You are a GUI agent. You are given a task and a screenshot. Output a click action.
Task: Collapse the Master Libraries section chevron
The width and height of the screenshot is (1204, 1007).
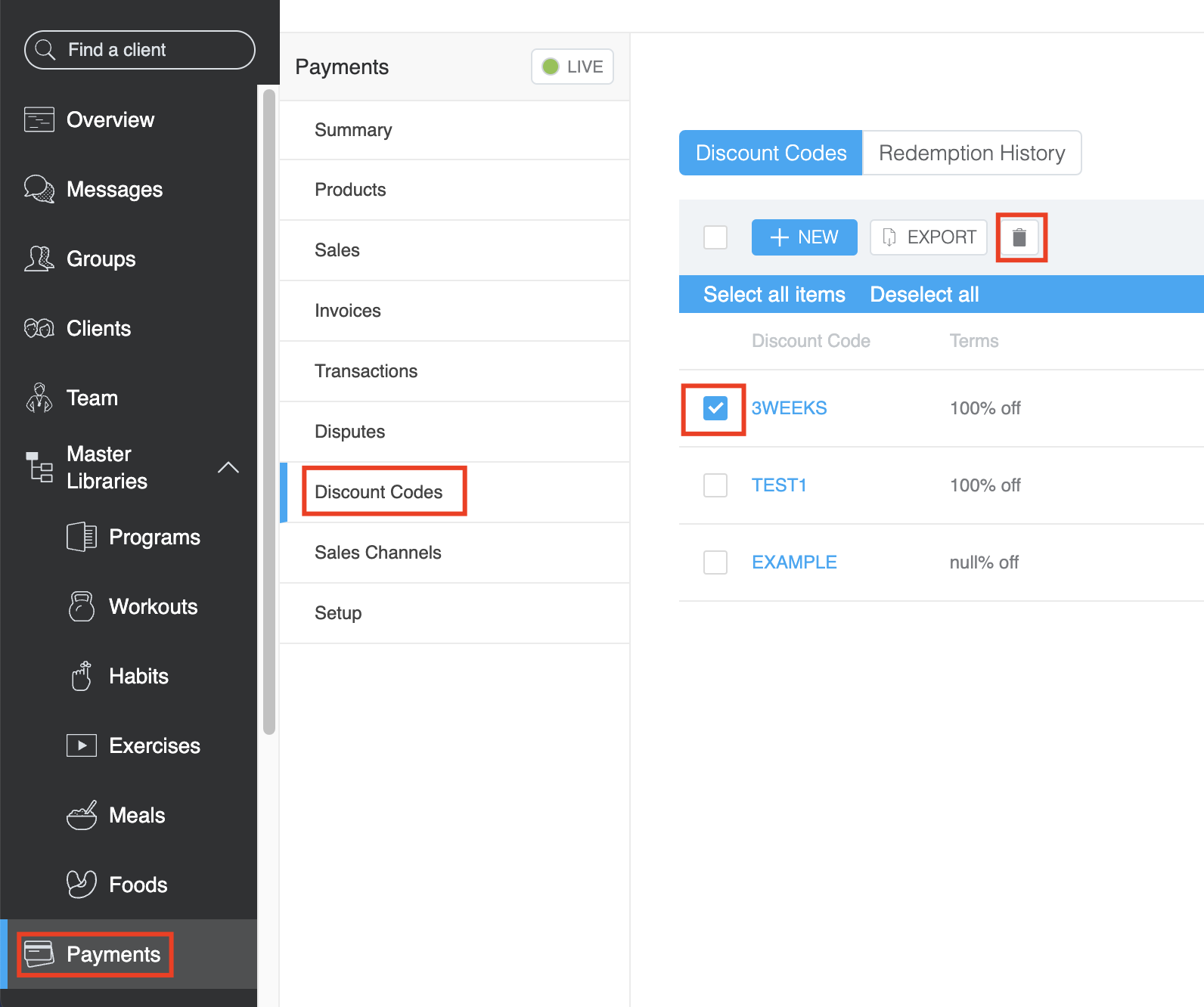tap(228, 467)
